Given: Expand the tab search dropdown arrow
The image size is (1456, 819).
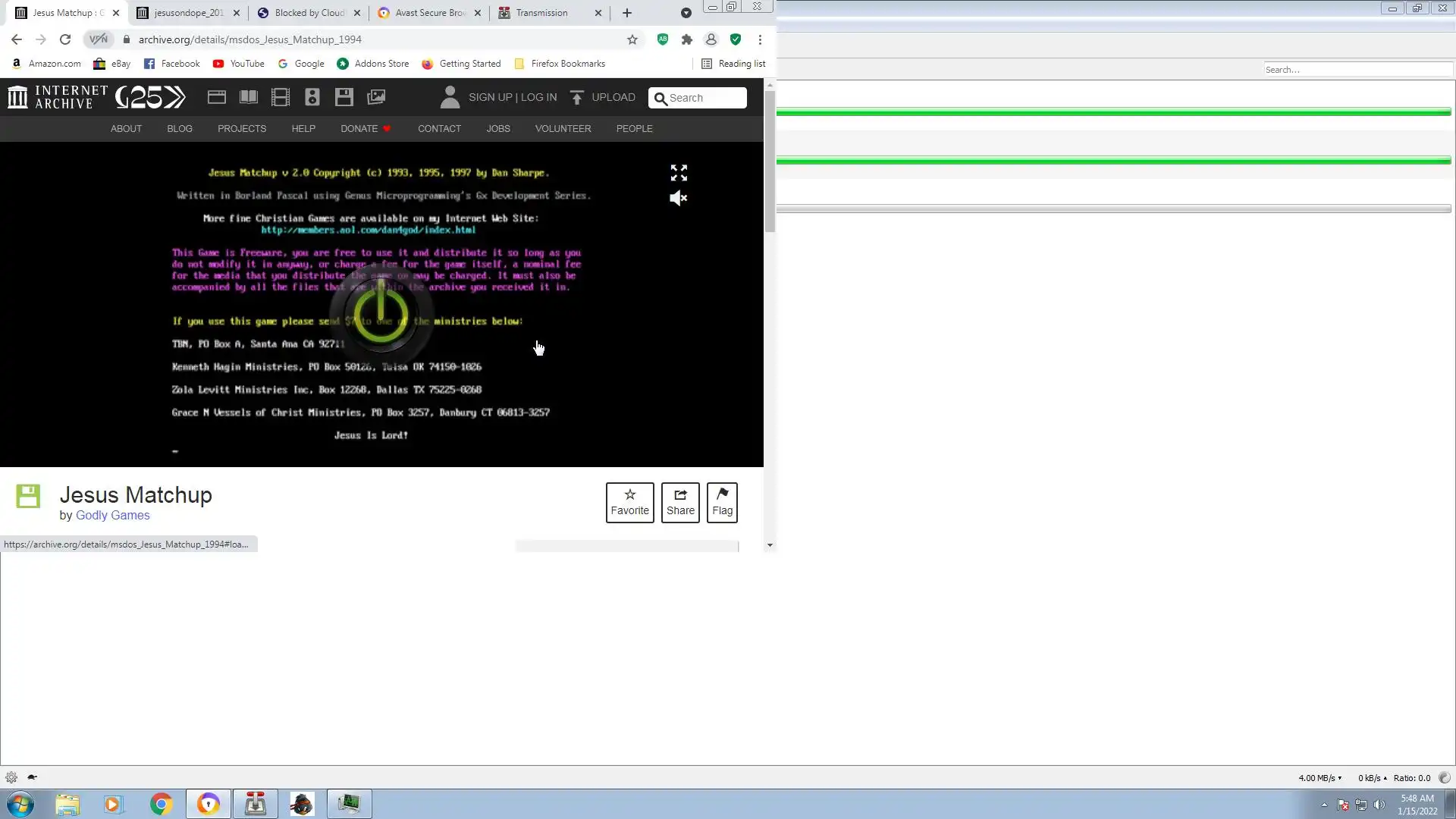Looking at the screenshot, I should point(686,13).
